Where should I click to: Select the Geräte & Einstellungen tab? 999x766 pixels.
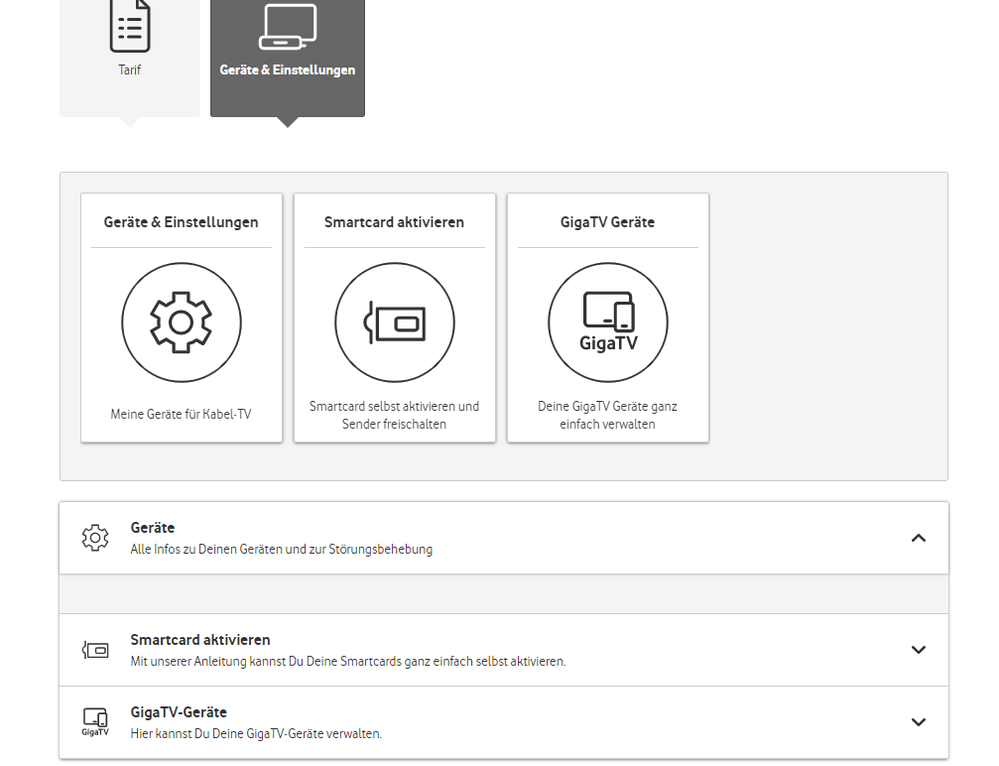pyautogui.click(x=287, y=58)
